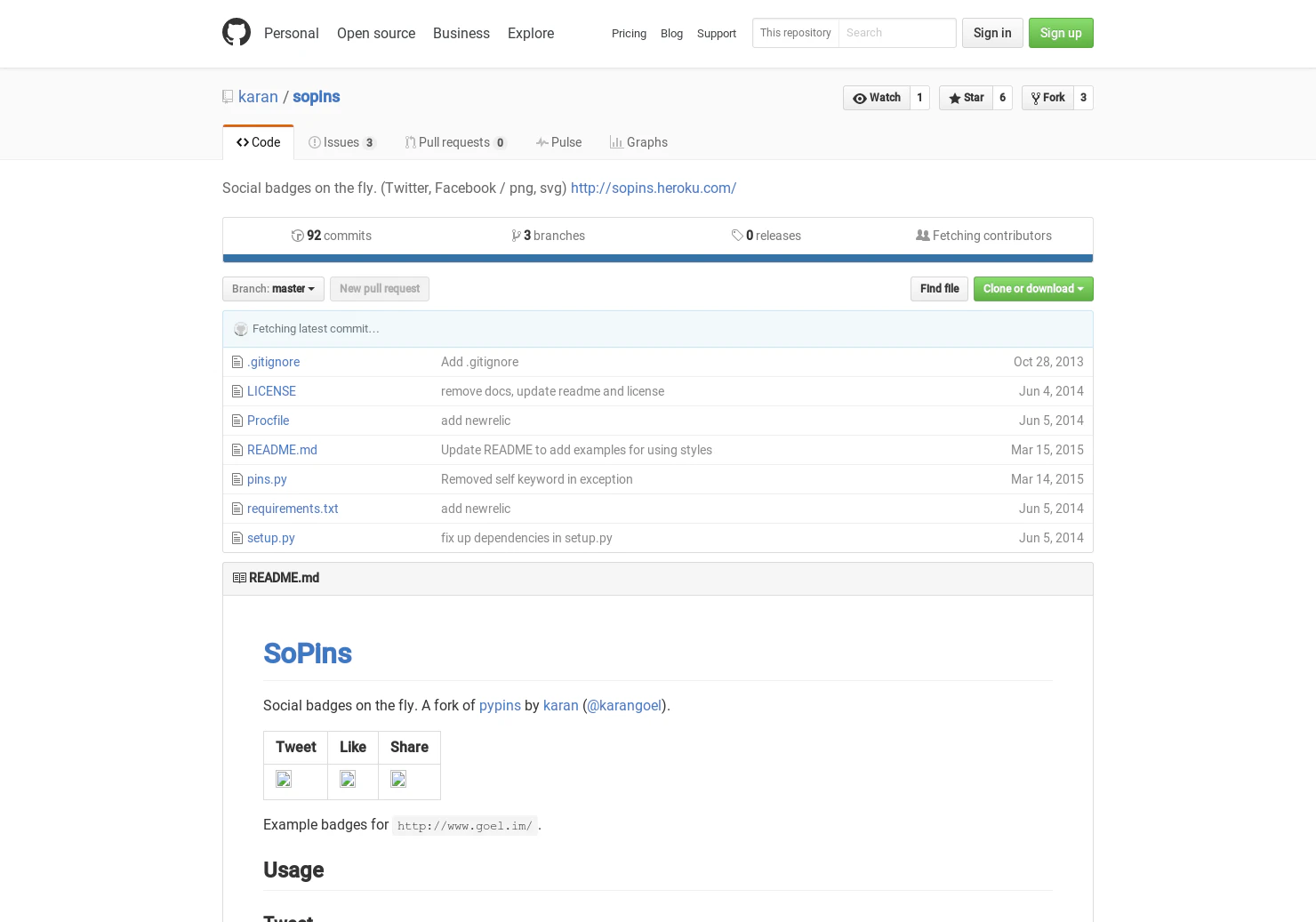
Task: Click the avatar beside Fetching latest commit
Action: (241, 329)
